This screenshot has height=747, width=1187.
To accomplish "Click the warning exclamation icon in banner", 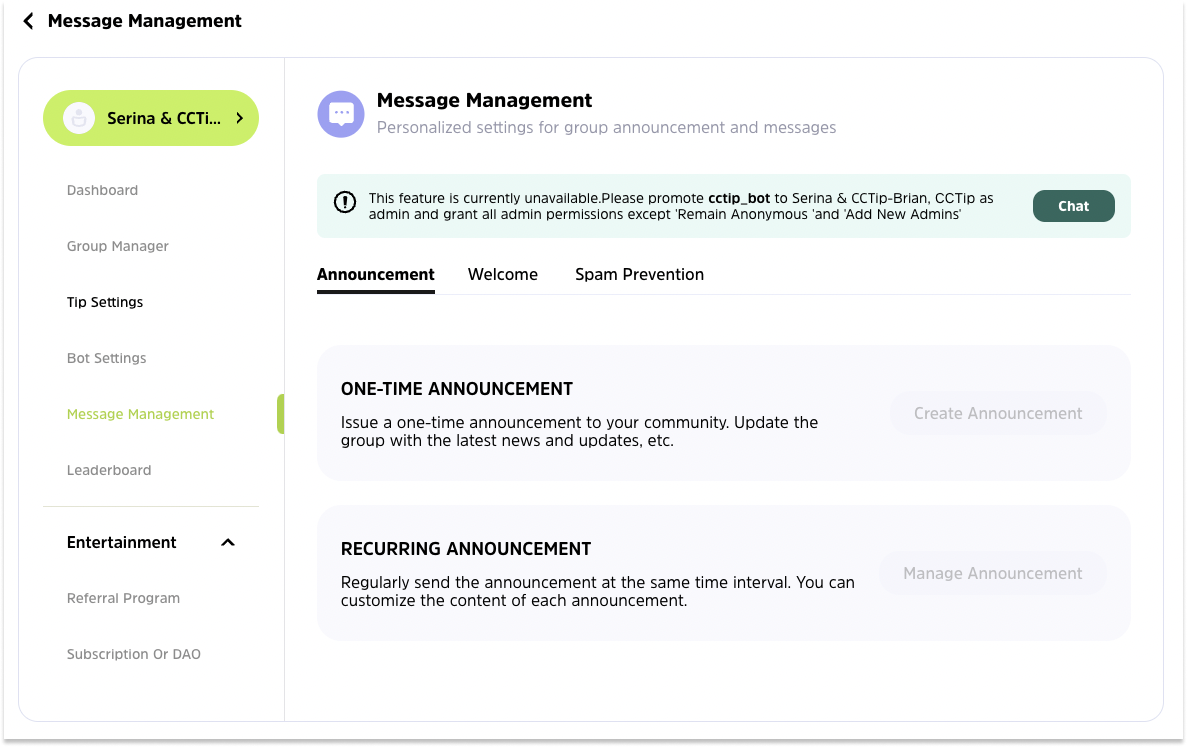I will click(x=345, y=203).
